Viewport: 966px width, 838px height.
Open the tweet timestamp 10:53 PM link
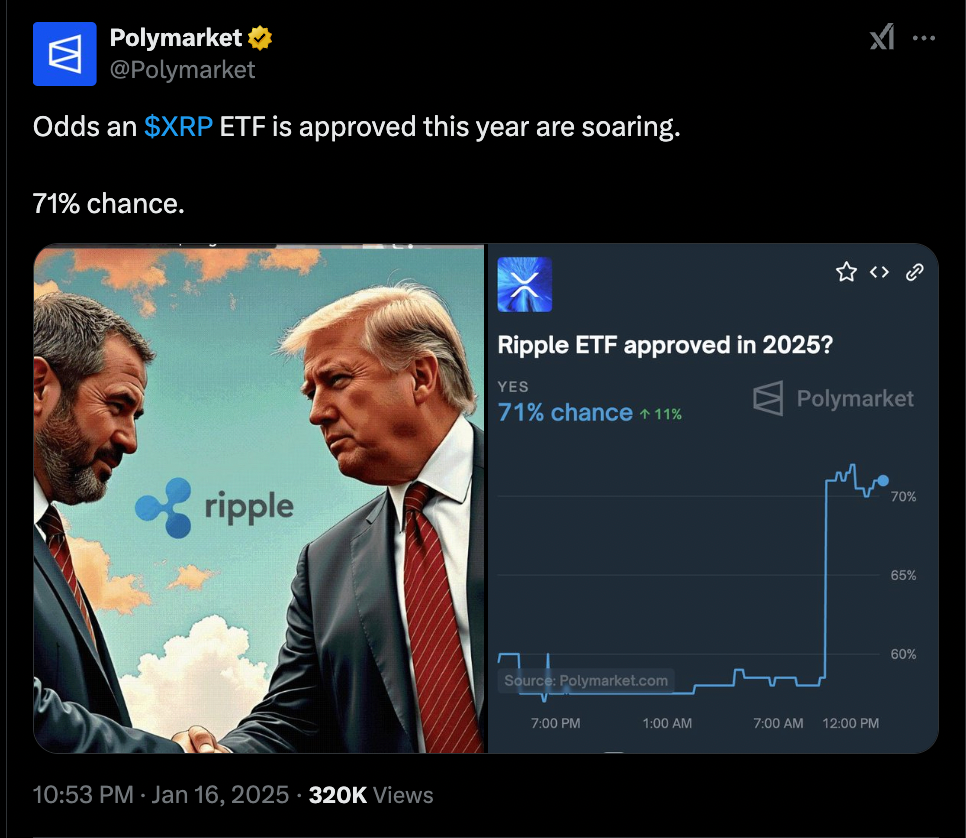(82, 795)
